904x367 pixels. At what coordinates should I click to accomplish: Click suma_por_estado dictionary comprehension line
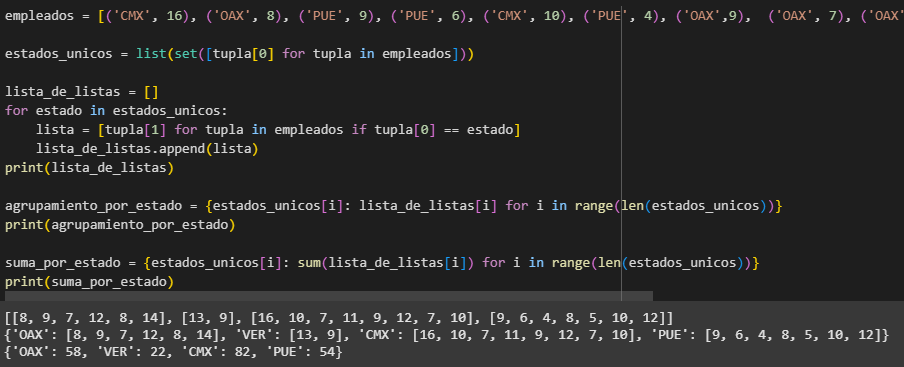(x=382, y=263)
